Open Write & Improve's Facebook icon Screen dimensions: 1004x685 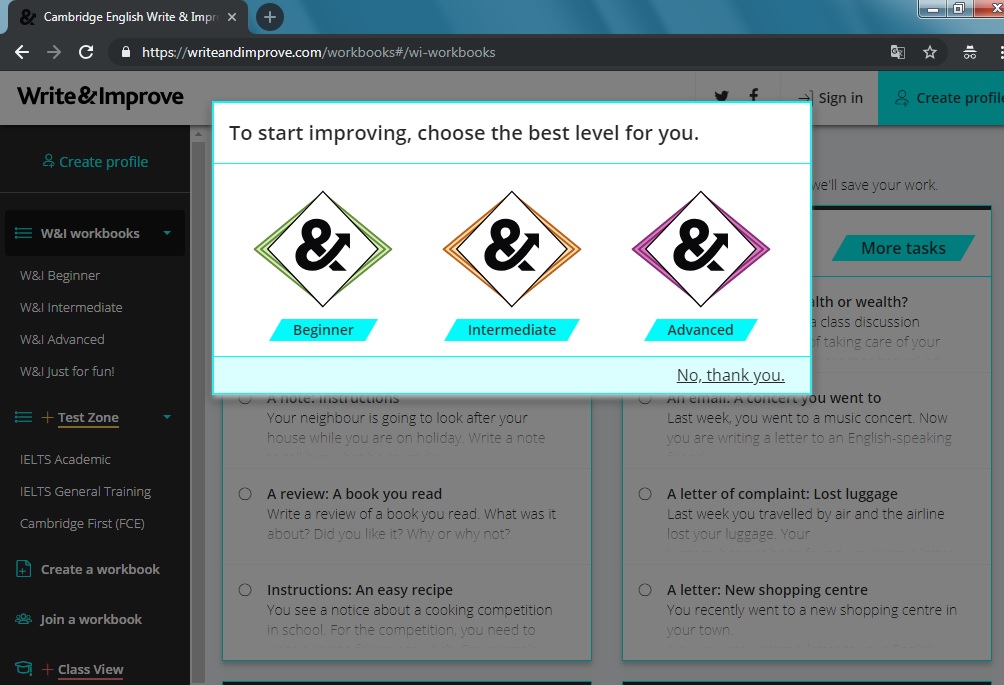point(753,96)
